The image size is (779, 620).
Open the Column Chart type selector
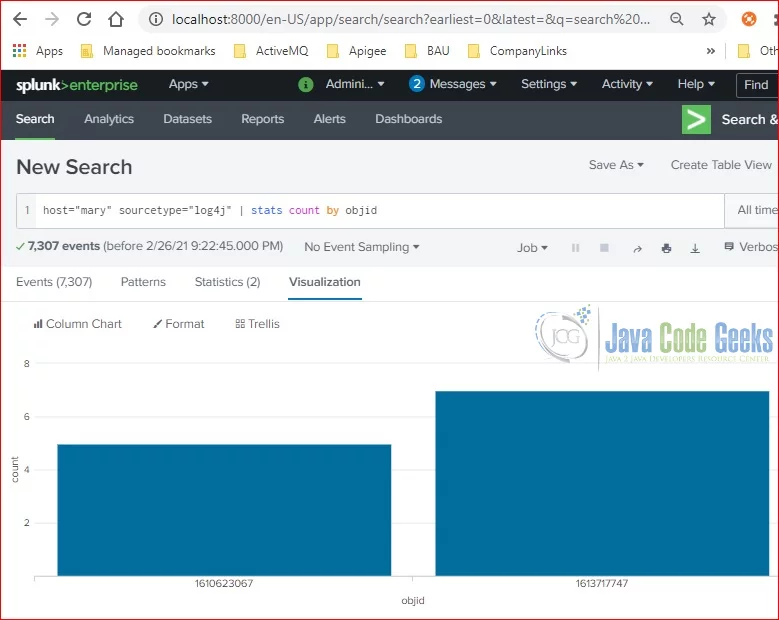point(78,324)
